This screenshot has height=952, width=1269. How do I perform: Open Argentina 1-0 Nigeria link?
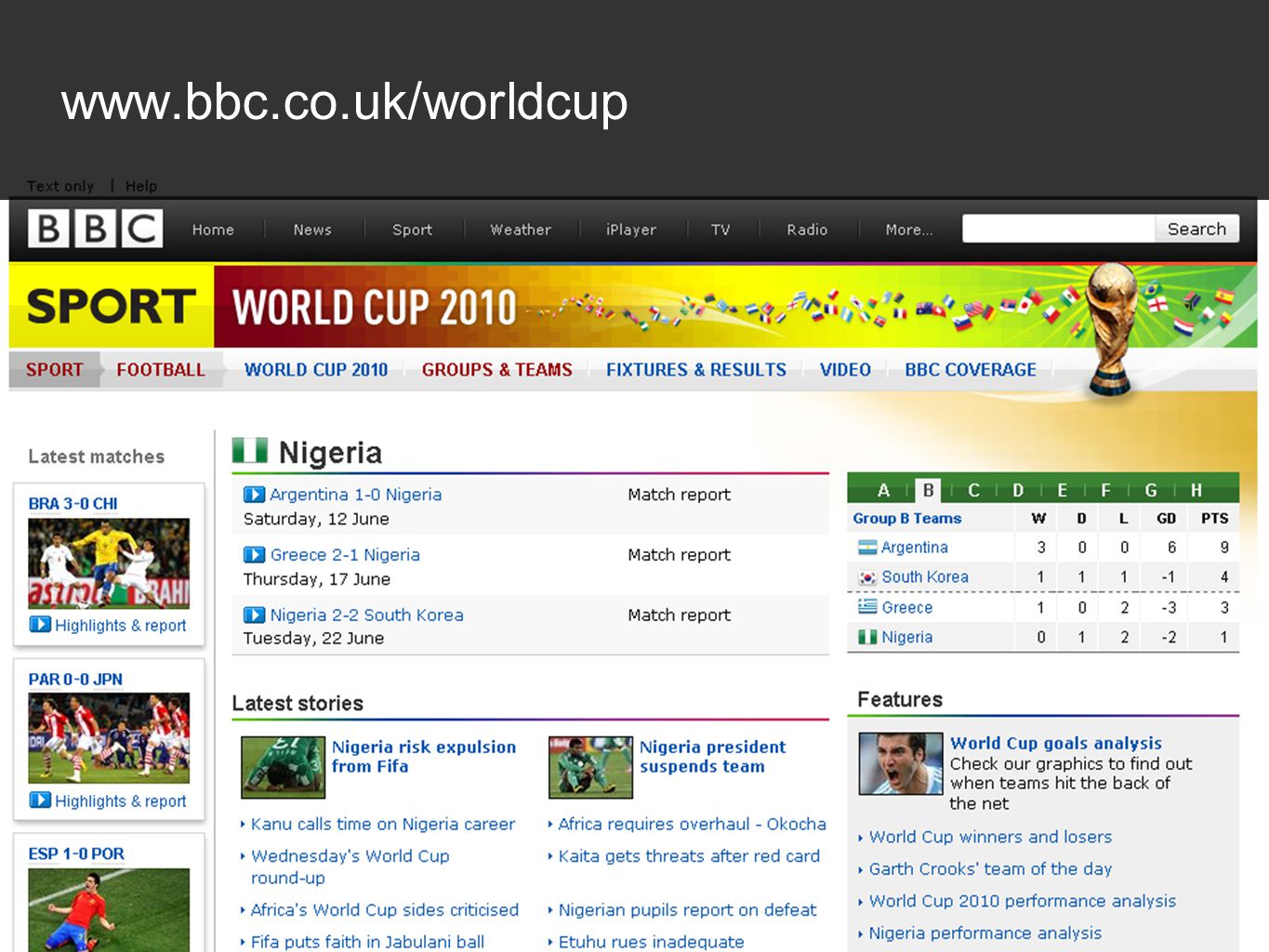click(355, 495)
